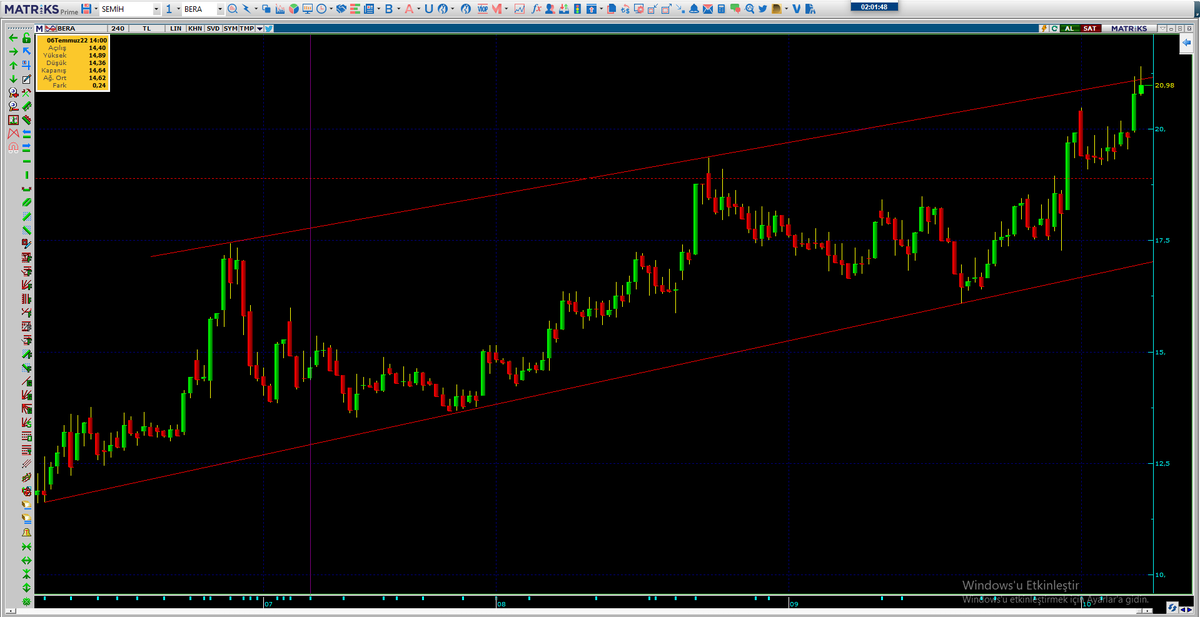Click the envelope mail toolbar icon

(x=707, y=8)
